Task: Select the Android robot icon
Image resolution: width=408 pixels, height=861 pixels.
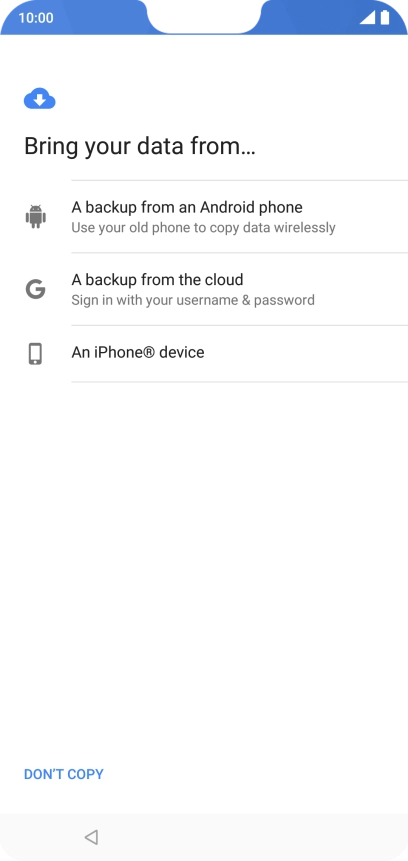Action: point(36,216)
